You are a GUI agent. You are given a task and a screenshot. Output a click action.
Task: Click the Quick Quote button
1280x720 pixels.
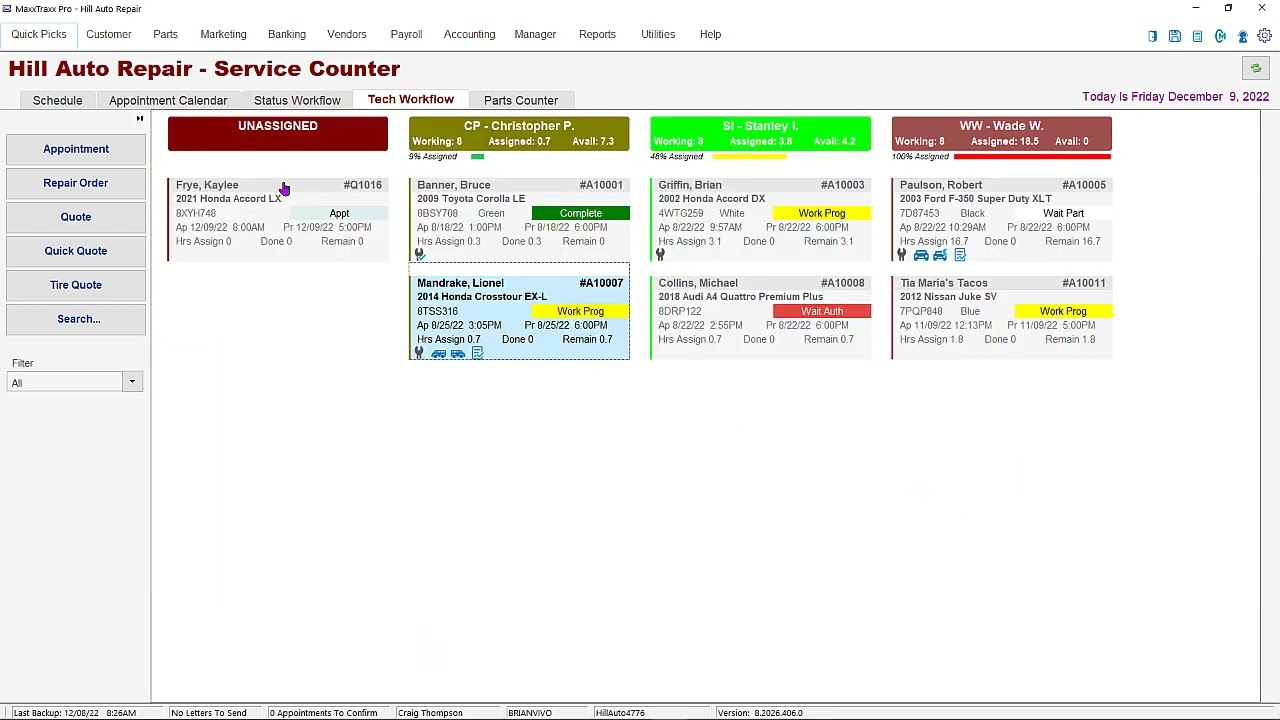(76, 251)
